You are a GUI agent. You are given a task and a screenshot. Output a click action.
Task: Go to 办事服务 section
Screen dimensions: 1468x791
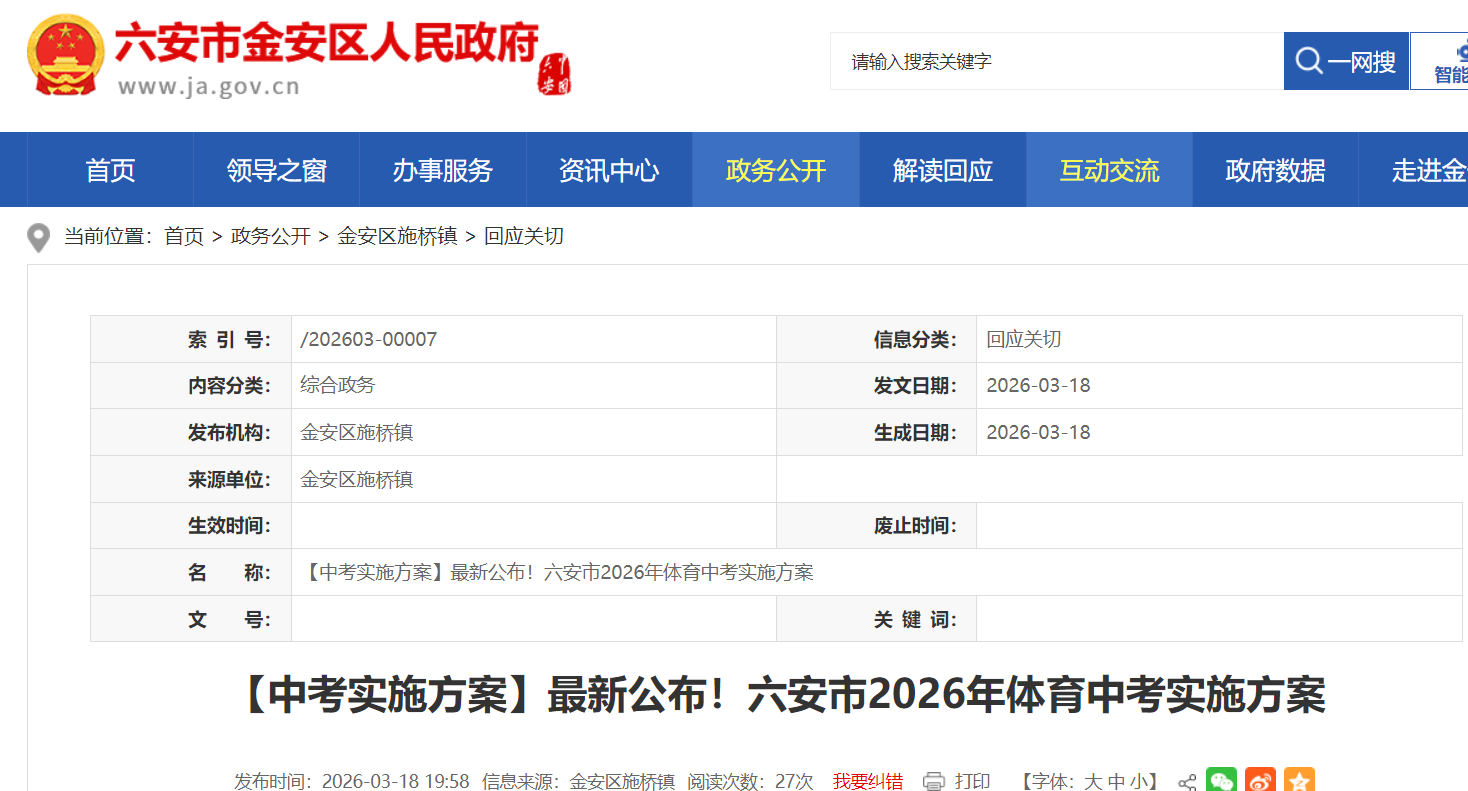[442, 171]
